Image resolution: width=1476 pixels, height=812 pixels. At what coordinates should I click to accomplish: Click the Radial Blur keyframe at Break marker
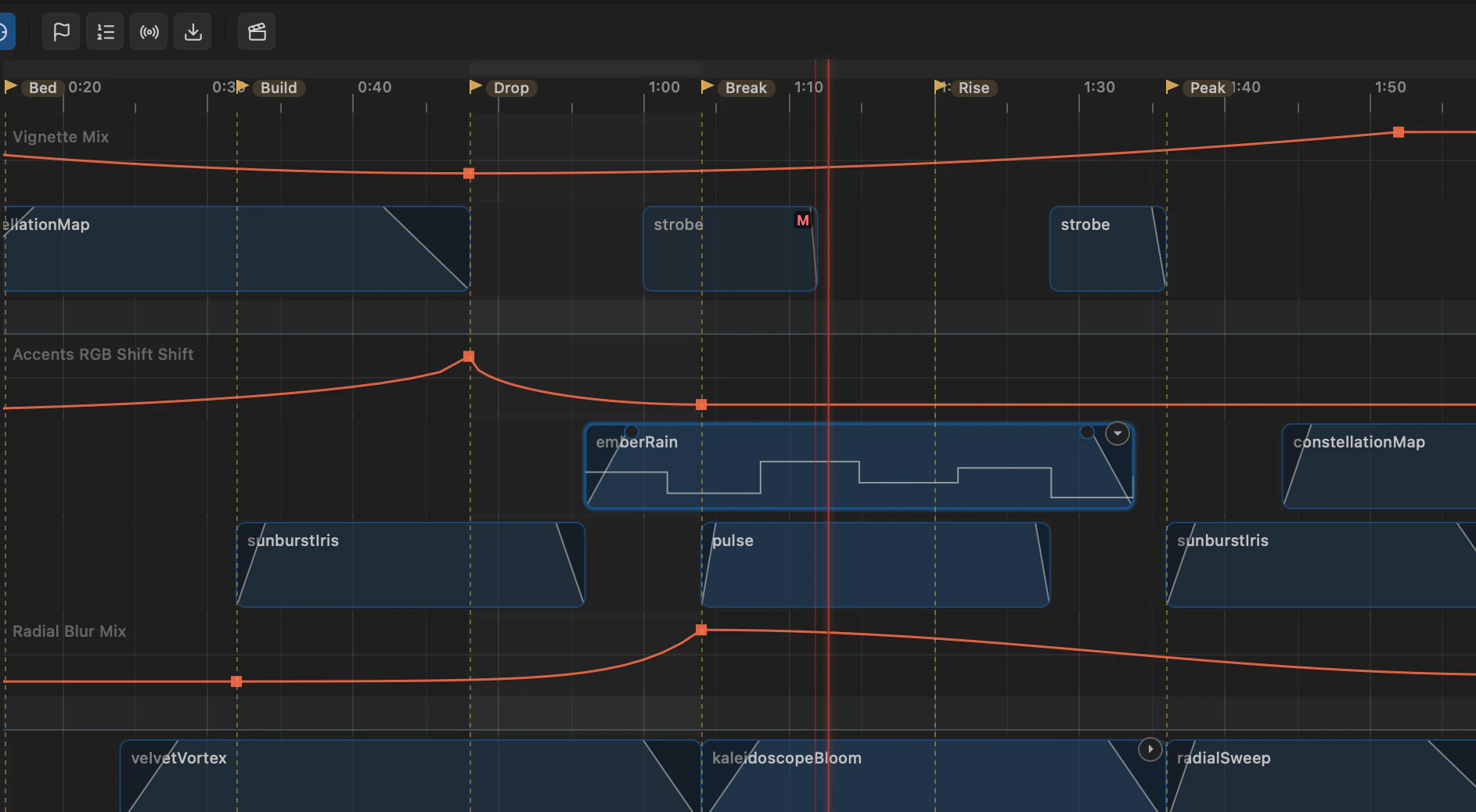701,630
